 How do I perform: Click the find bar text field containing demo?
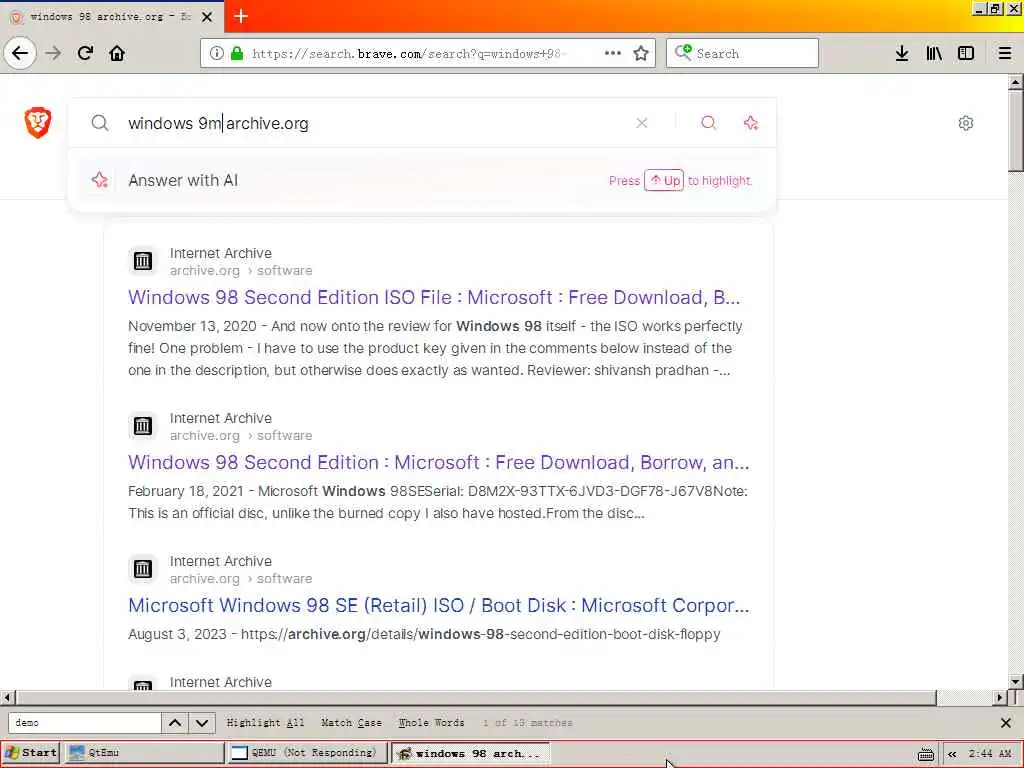tap(84, 723)
